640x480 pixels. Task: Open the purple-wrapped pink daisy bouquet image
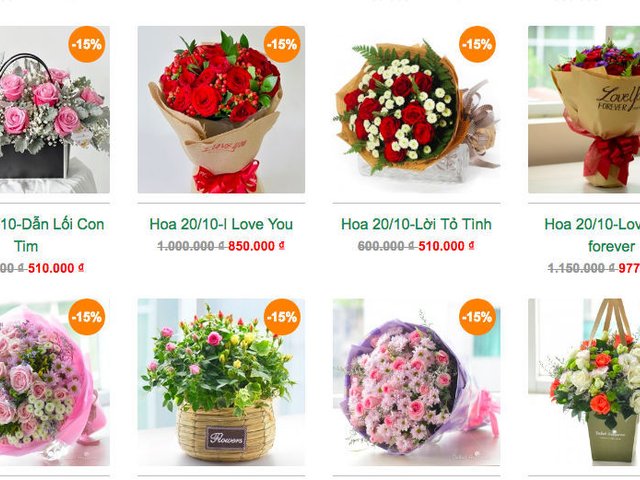(416, 382)
